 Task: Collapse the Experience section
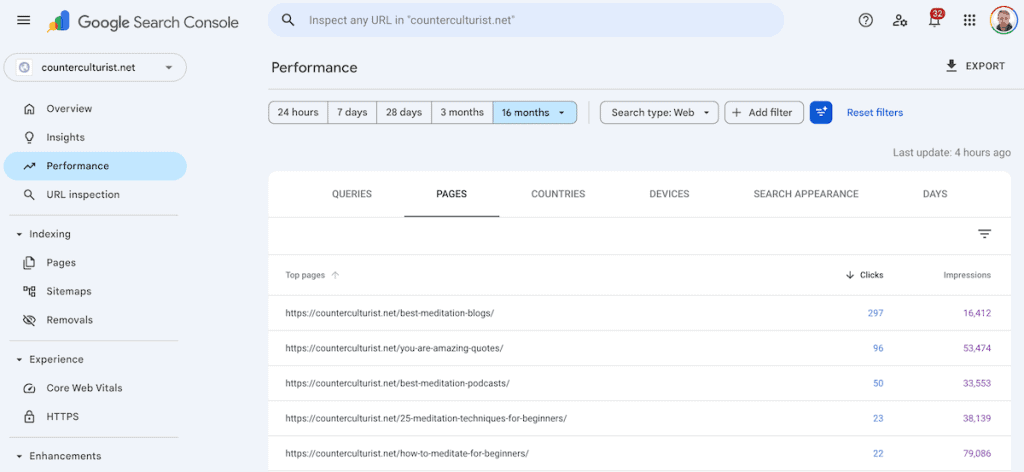click(19, 359)
